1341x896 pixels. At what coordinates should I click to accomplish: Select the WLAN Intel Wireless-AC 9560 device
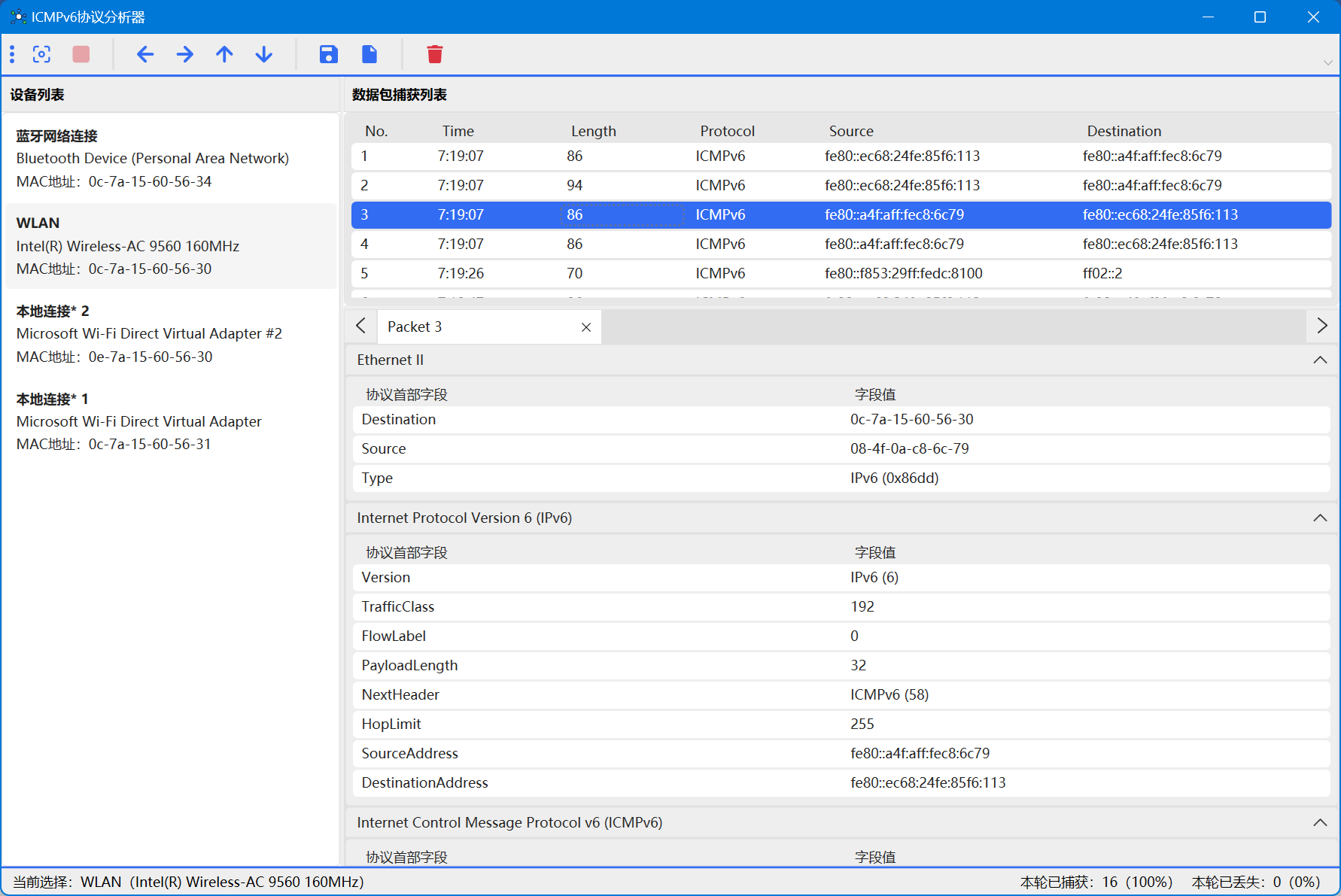coord(171,246)
